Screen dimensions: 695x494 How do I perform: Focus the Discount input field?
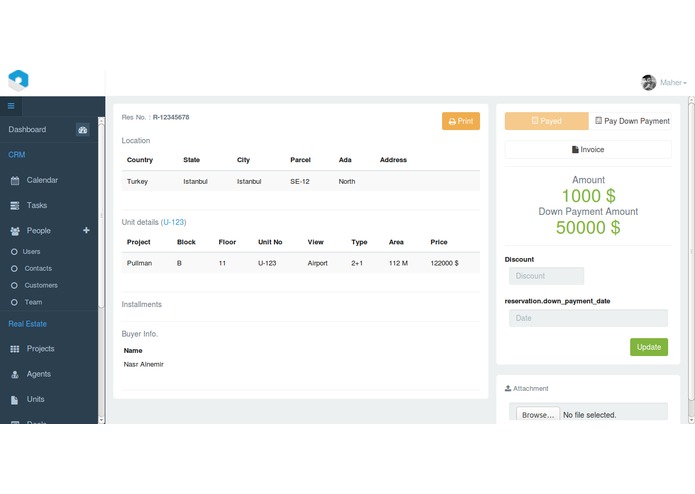546,276
